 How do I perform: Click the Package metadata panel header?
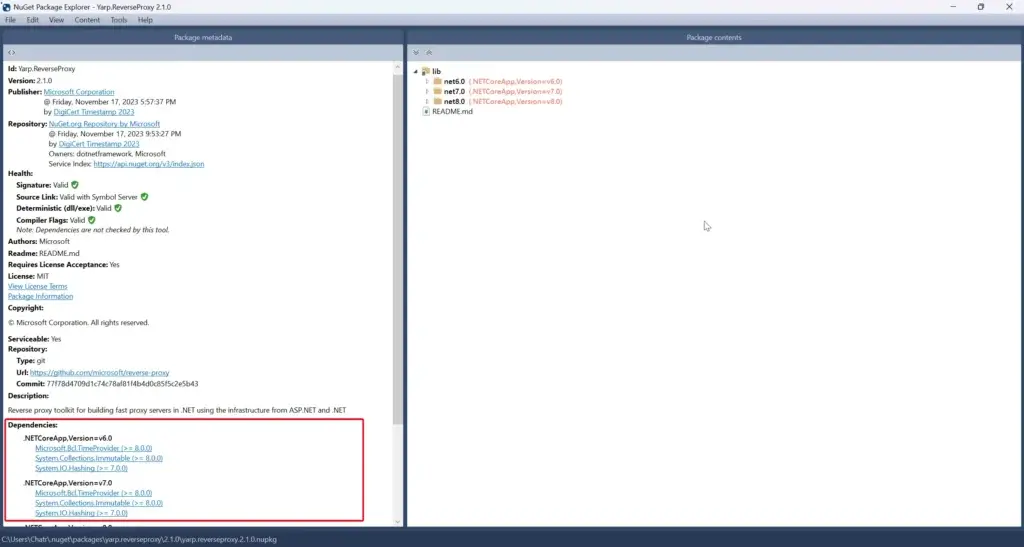[x=202, y=38]
